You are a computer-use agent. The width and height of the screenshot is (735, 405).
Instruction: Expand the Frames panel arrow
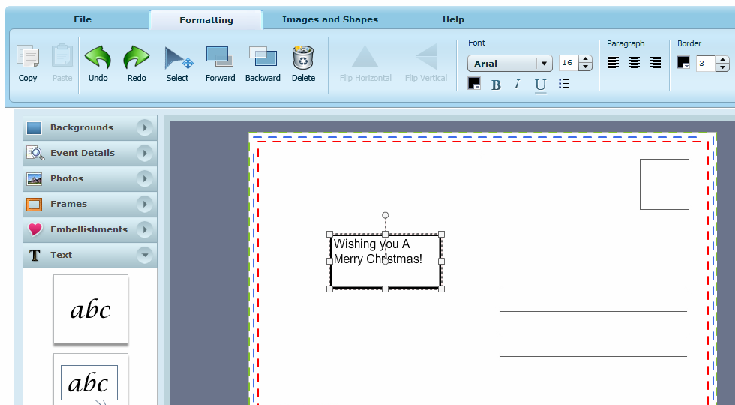(x=144, y=204)
